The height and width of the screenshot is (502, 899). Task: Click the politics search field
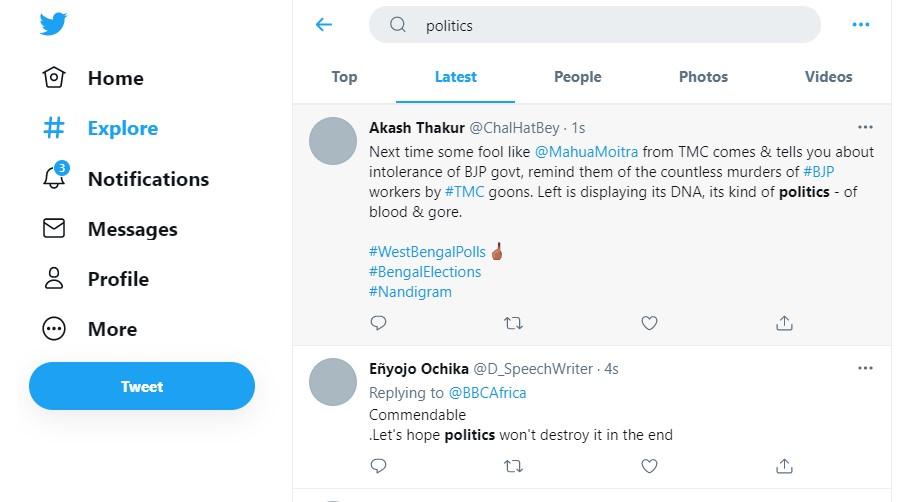[595, 25]
